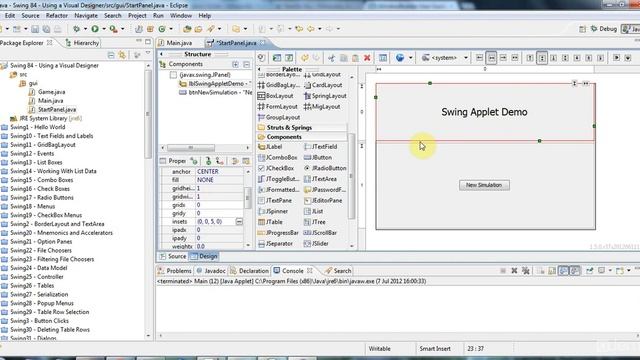
Task: Click the horizontal fill alignment toggle button
Action: (x=491, y=58)
